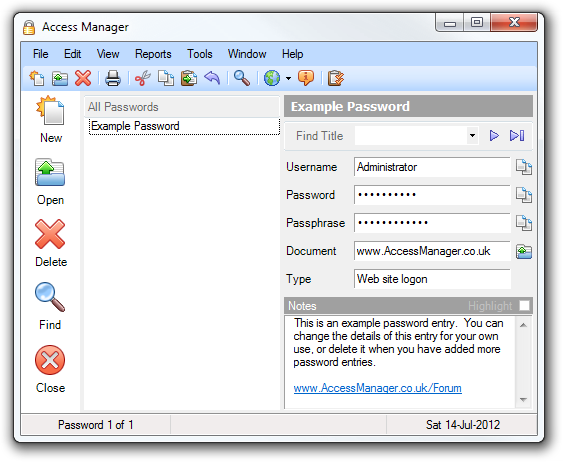This screenshot has width=563, height=462.
Task: Click the large New sidebar button
Action: [51, 120]
